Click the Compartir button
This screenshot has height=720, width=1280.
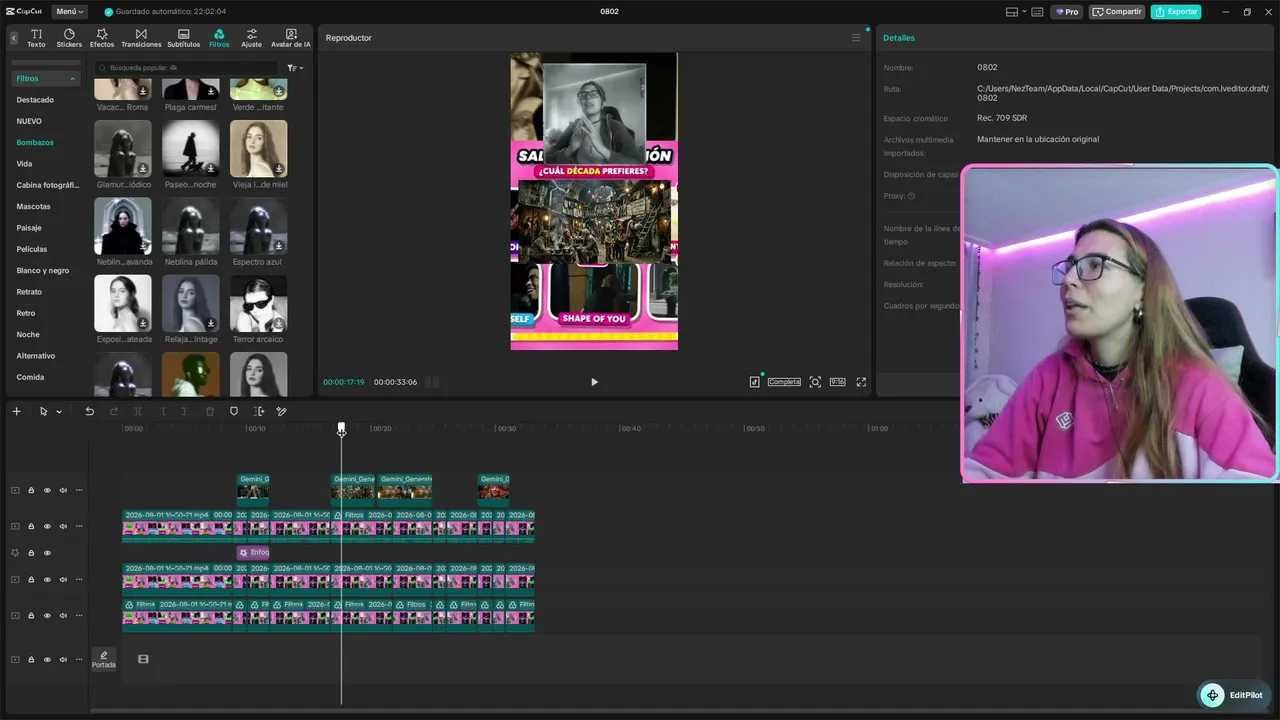(x=1117, y=12)
